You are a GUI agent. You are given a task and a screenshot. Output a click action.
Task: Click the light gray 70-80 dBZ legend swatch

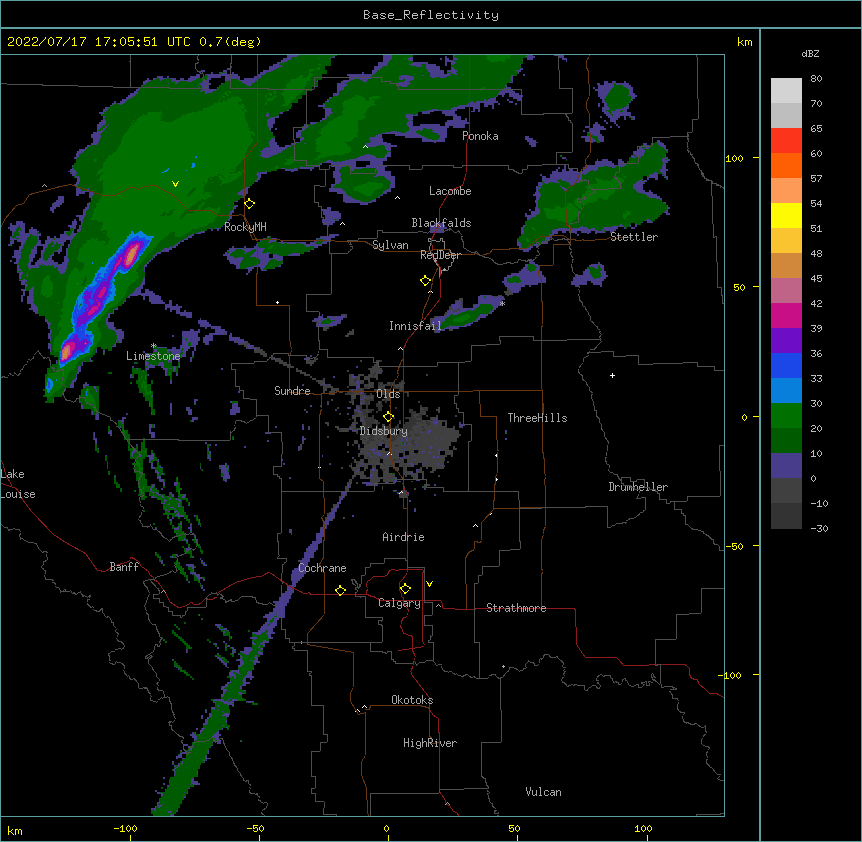[x=786, y=90]
